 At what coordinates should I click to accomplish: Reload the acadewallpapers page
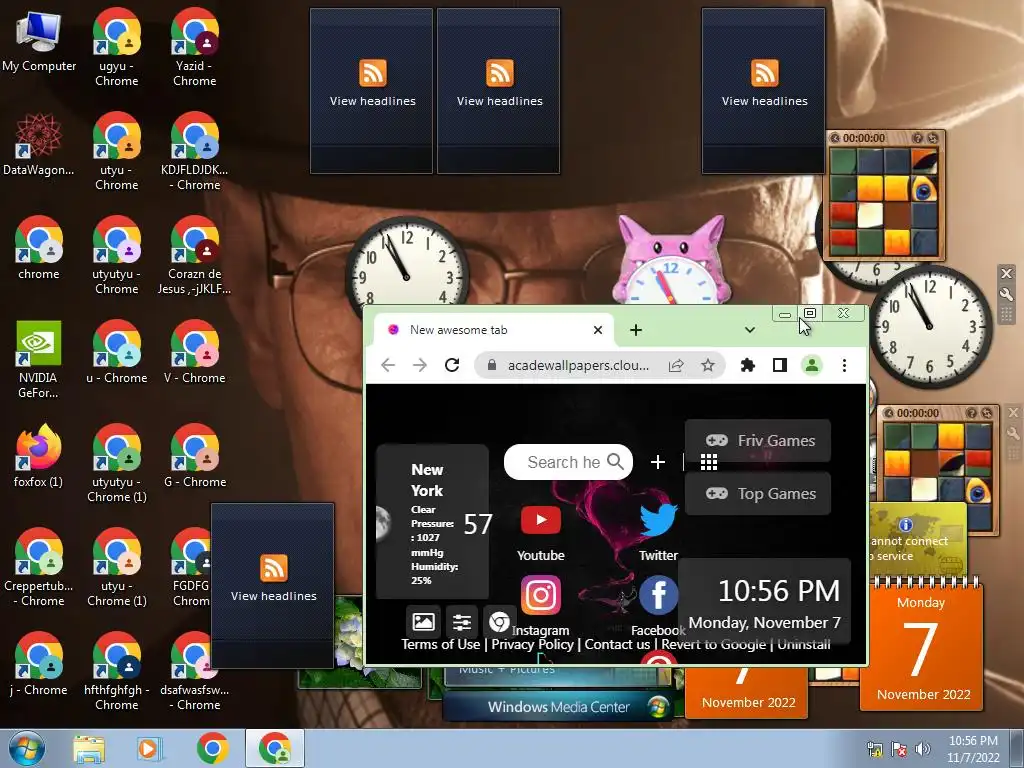[x=452, y=365]
